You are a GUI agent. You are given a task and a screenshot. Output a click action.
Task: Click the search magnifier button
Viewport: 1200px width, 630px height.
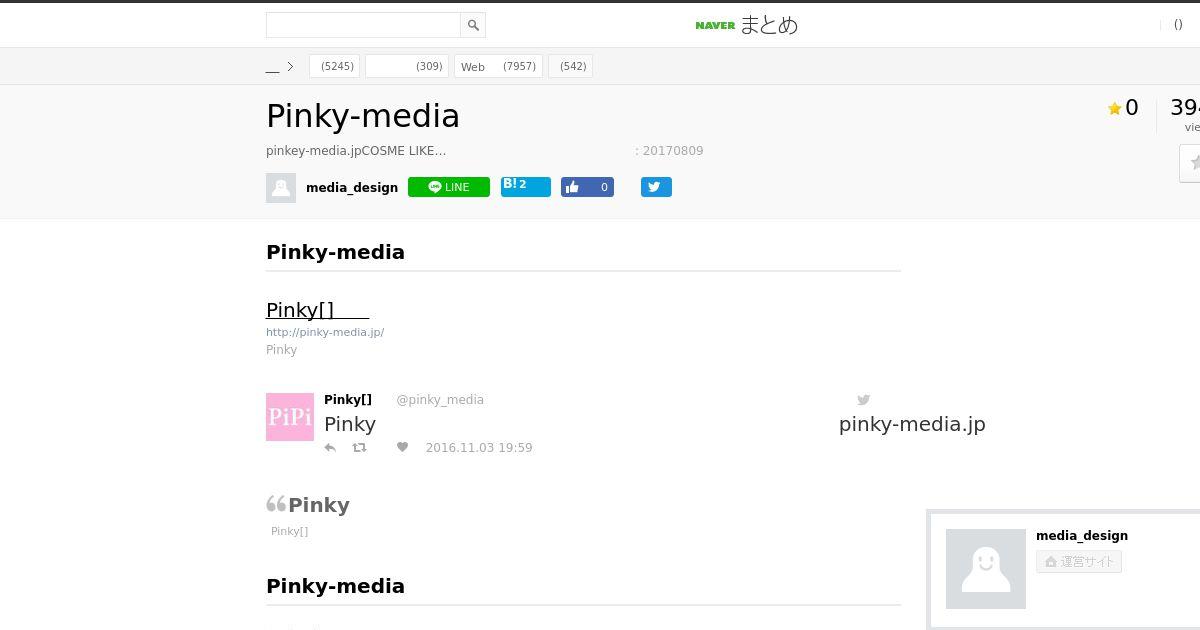coord(473,25)
